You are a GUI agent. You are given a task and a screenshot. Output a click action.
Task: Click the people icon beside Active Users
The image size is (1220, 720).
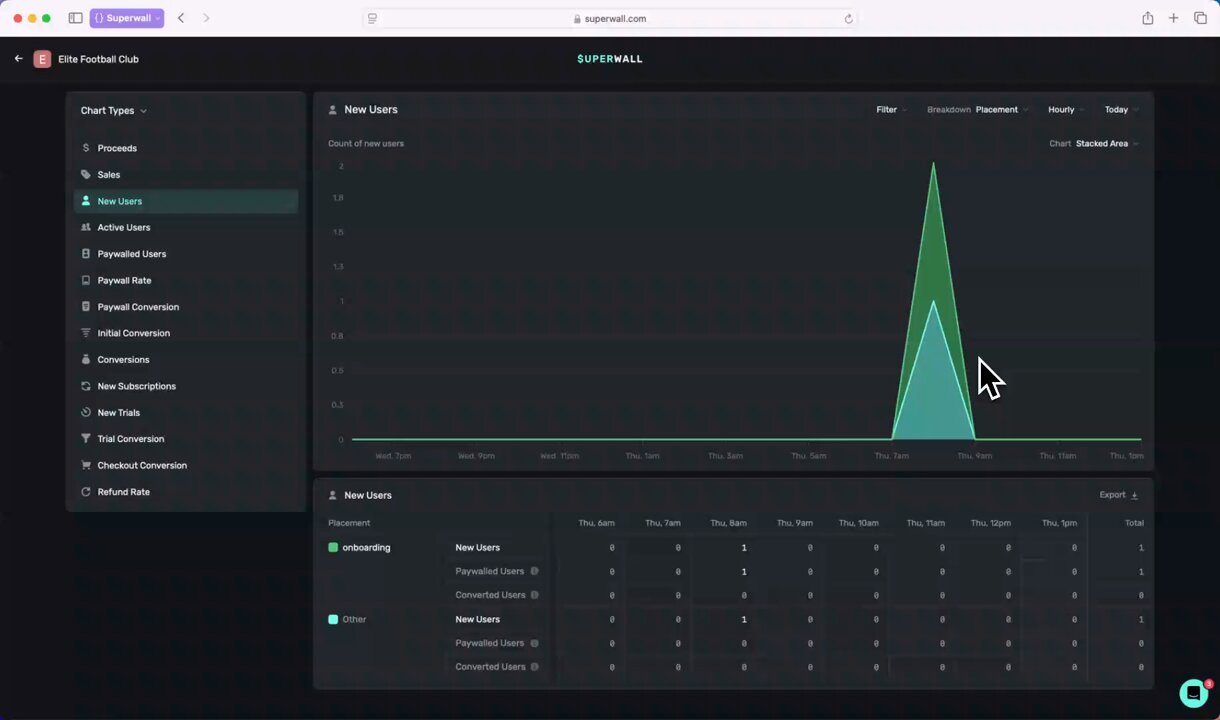pos(86,228)
